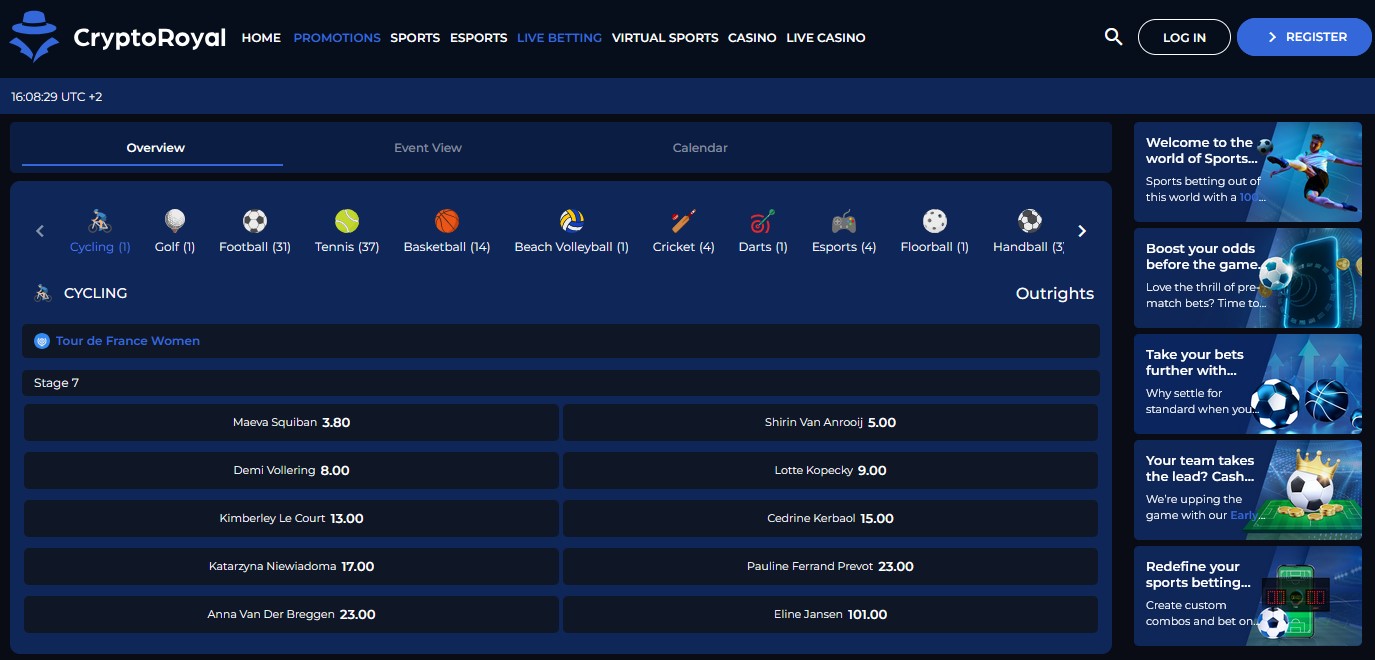Open the 'Your team takes the lead' banner
This screenshot has width=1375, height=660.
click(x=1248, y=490)
